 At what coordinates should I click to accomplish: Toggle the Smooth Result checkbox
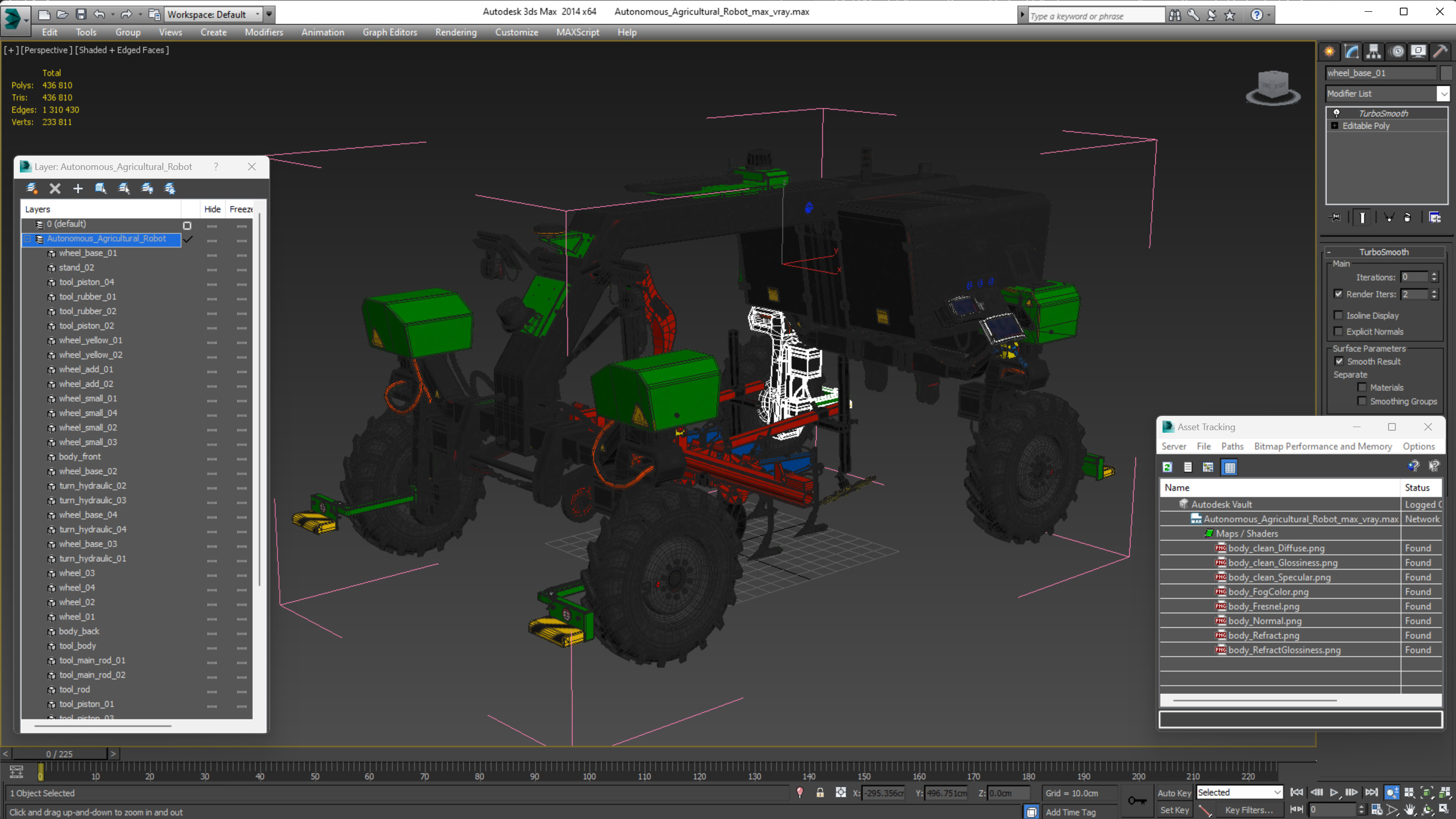(x=1339, y=361)
